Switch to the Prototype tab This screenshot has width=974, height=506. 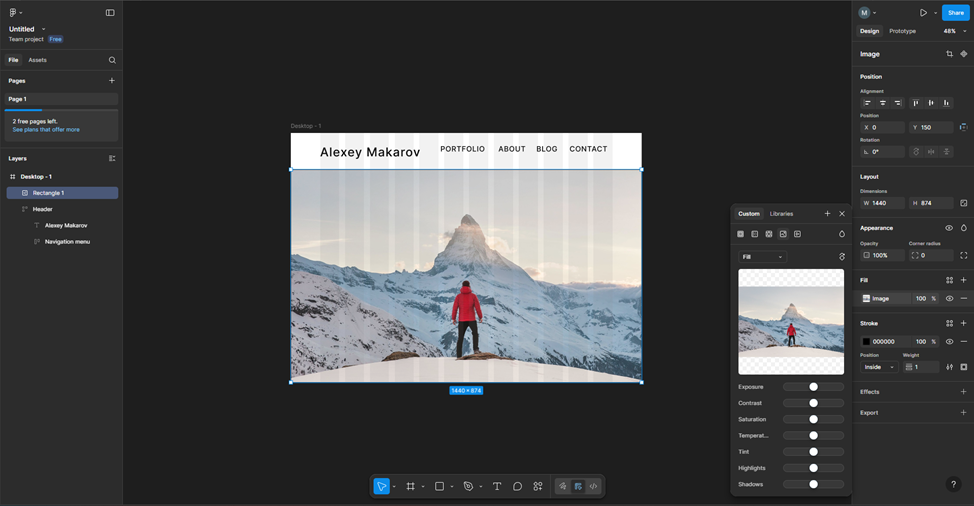pyautogui.click(x=902, y=31)
